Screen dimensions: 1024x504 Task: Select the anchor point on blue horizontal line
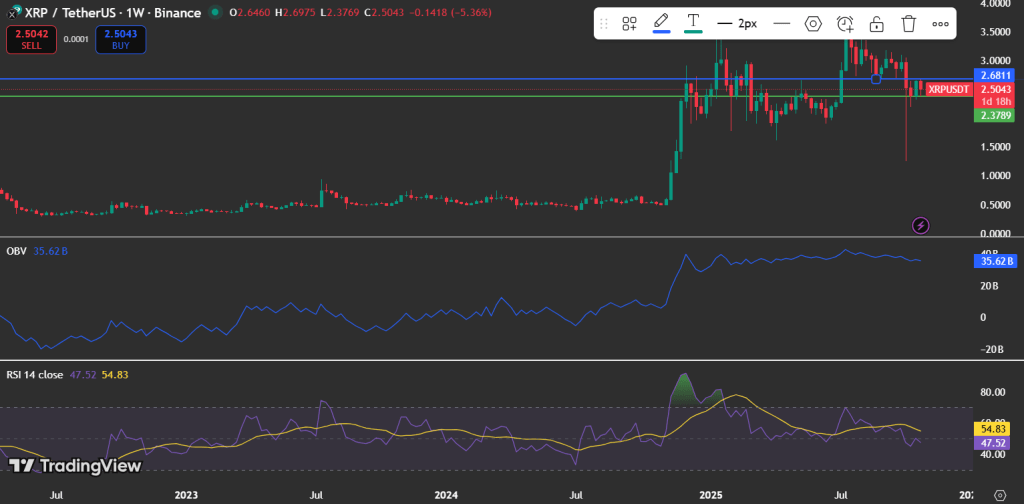[x=876, y=79]
